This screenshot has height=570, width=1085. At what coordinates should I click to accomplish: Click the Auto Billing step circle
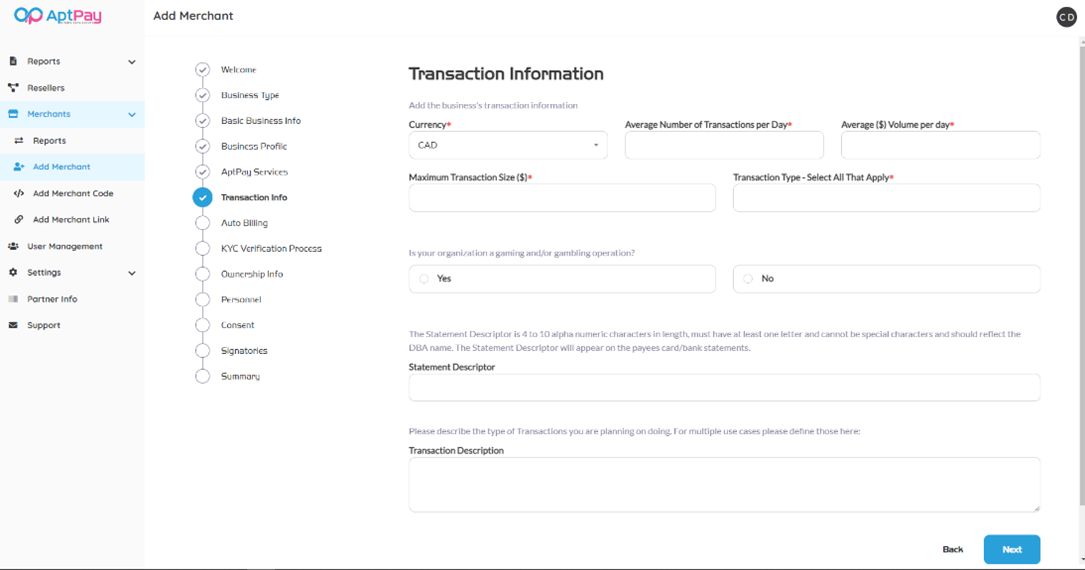[x=203, y=223]
